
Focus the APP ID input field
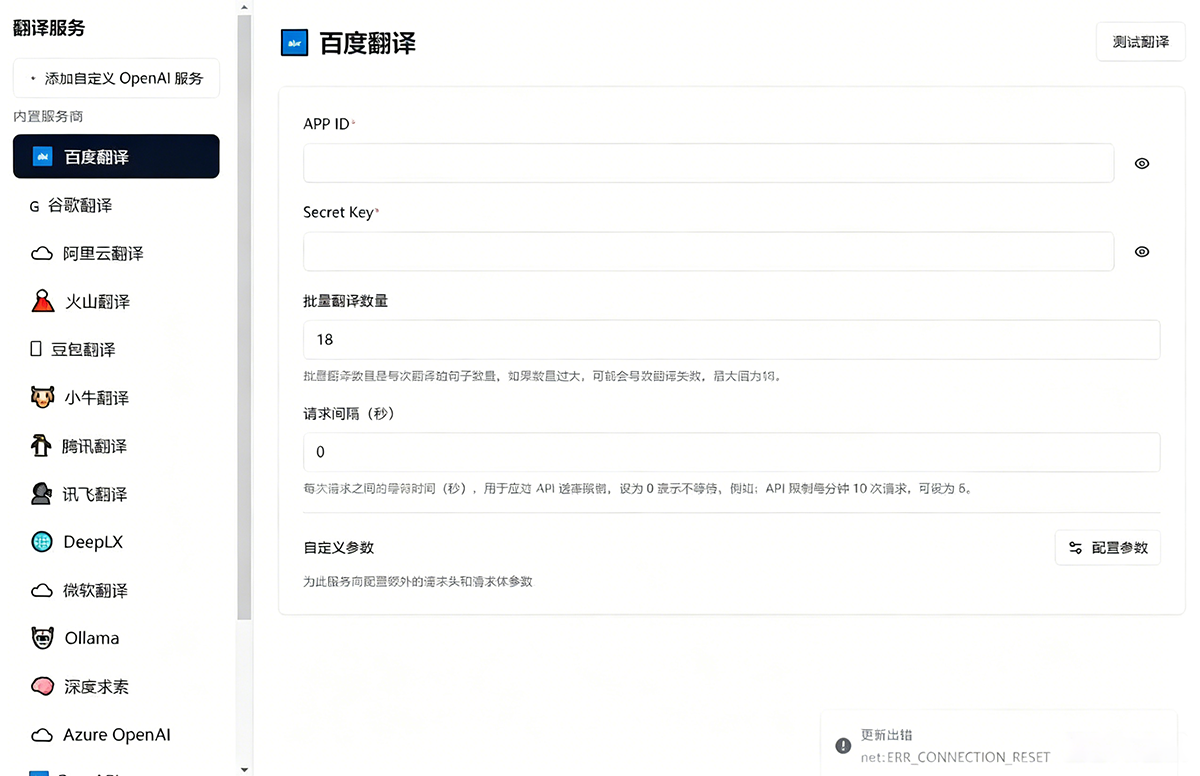tap(708, 163)
